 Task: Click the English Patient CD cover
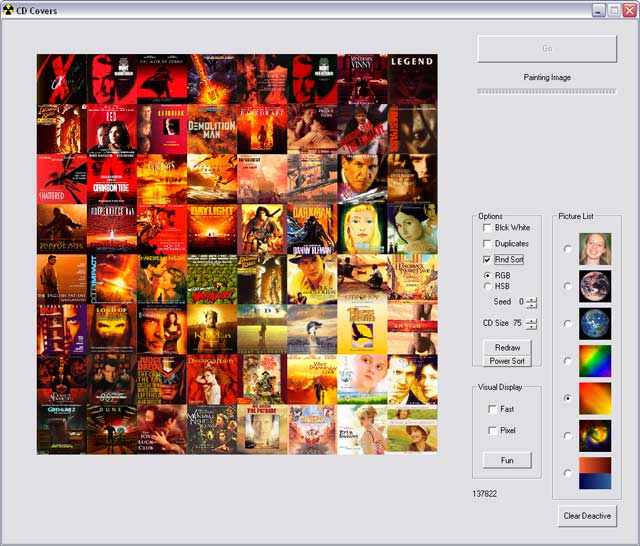pos(62,279)
